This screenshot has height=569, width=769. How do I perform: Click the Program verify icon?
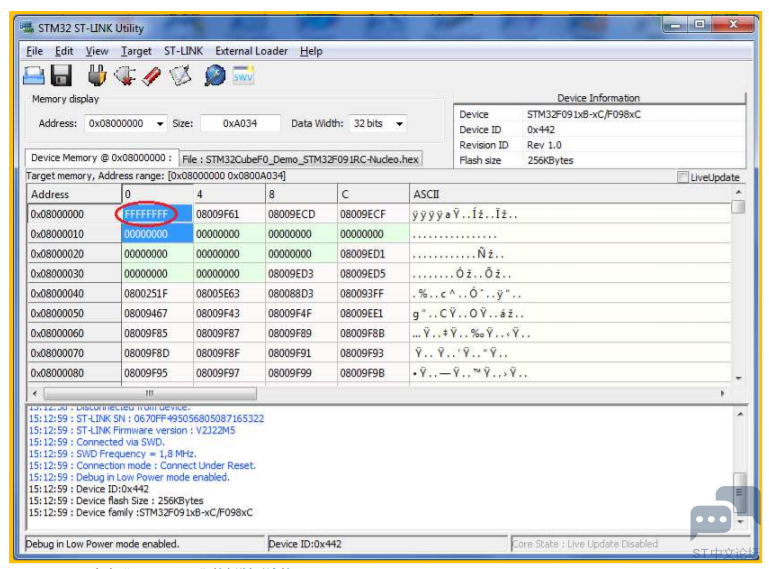(x=180, y=76)
